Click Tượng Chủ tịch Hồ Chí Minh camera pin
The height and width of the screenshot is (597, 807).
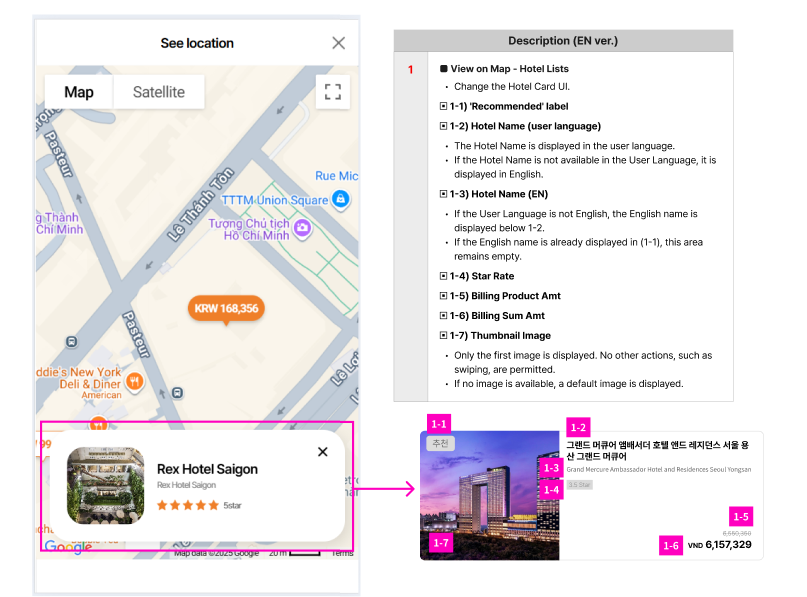point(303,227)
